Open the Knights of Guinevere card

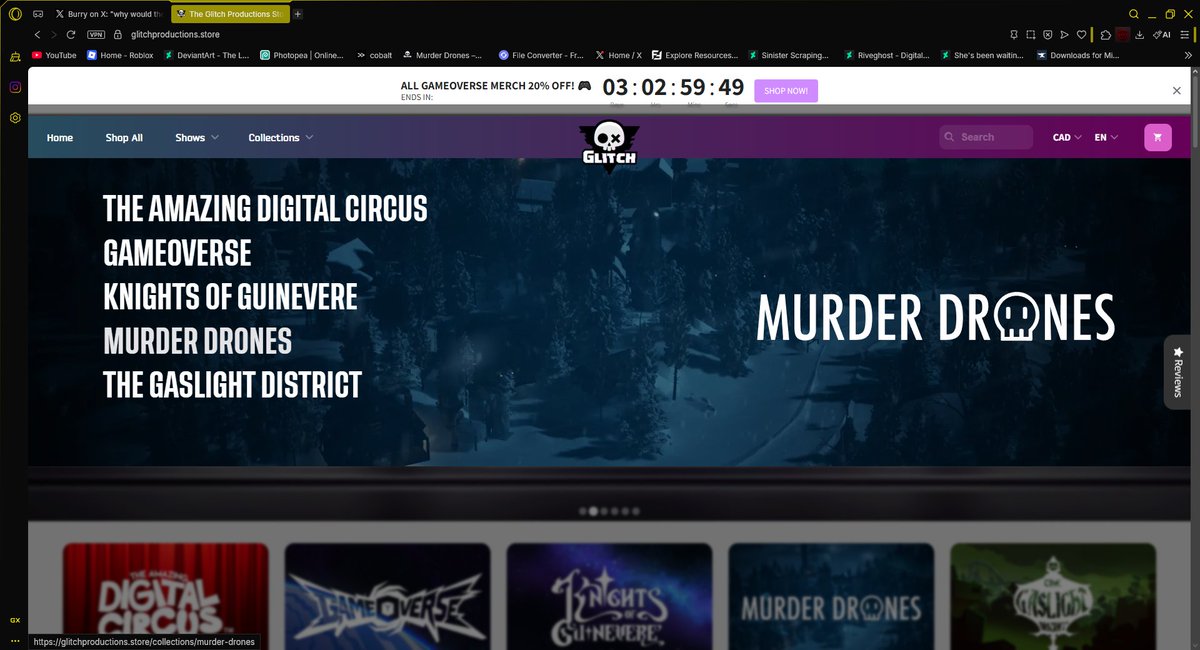pos(609,596)
